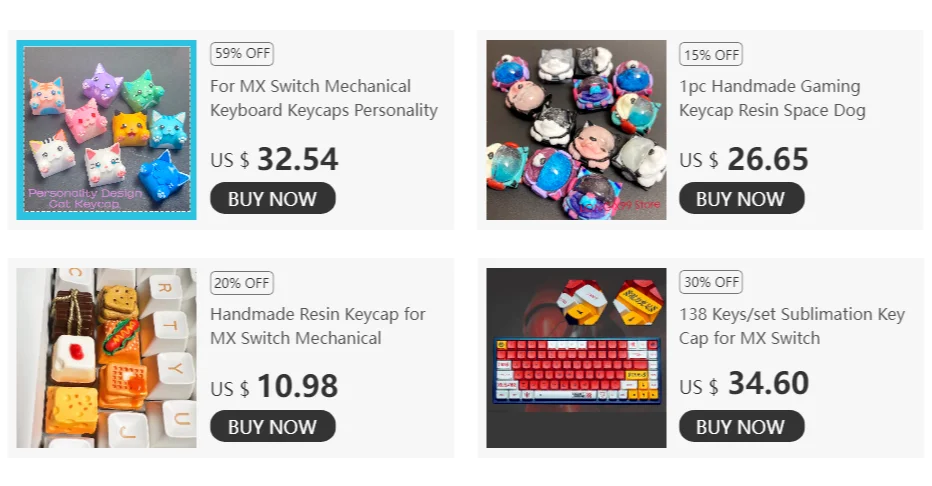Viewport: 932px width, 486px height.
Task: Open the space dog keycap product image
Action: tap(576, 130)
